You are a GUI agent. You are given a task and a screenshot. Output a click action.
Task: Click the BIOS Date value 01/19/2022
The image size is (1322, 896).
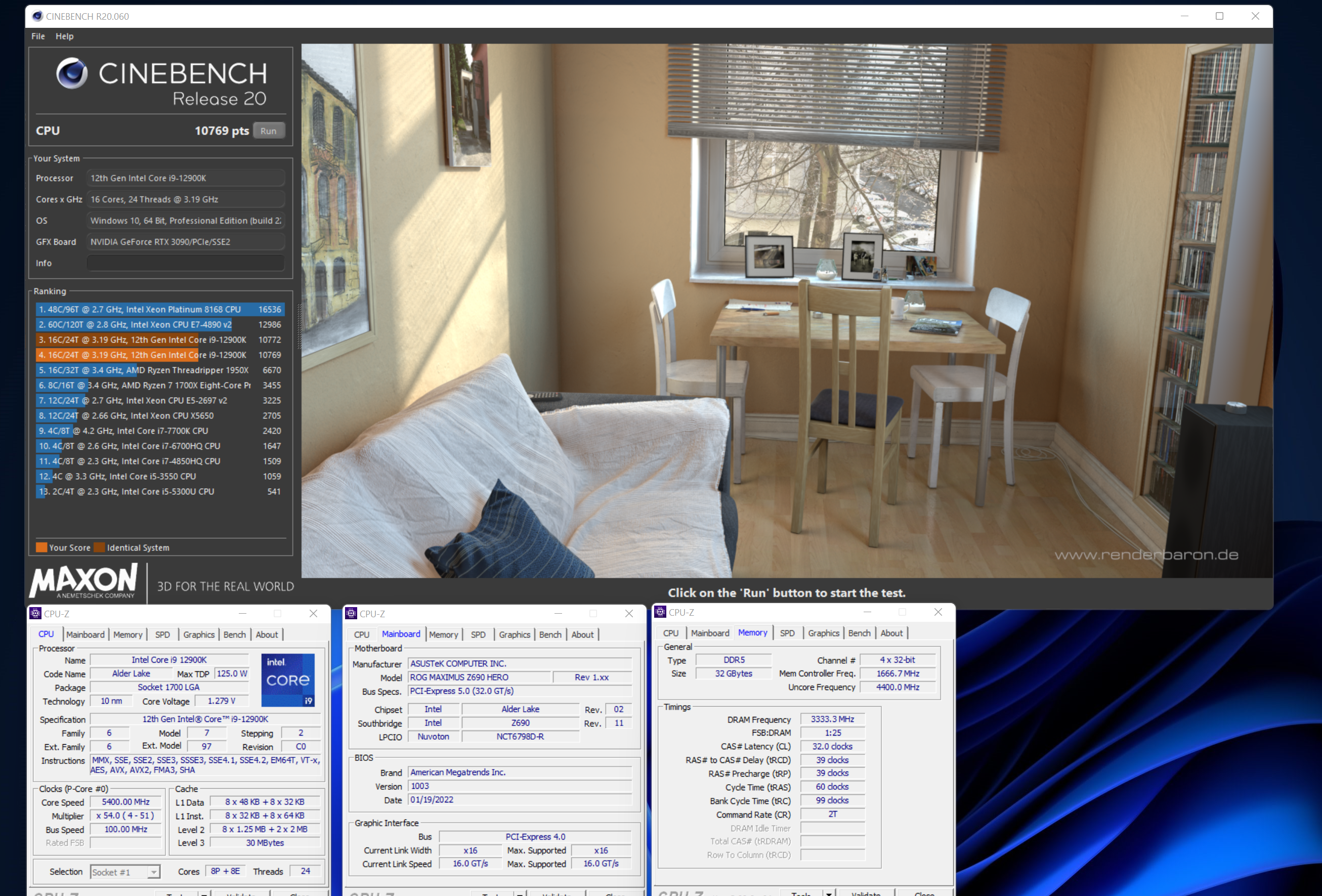(x=520, y=799)
